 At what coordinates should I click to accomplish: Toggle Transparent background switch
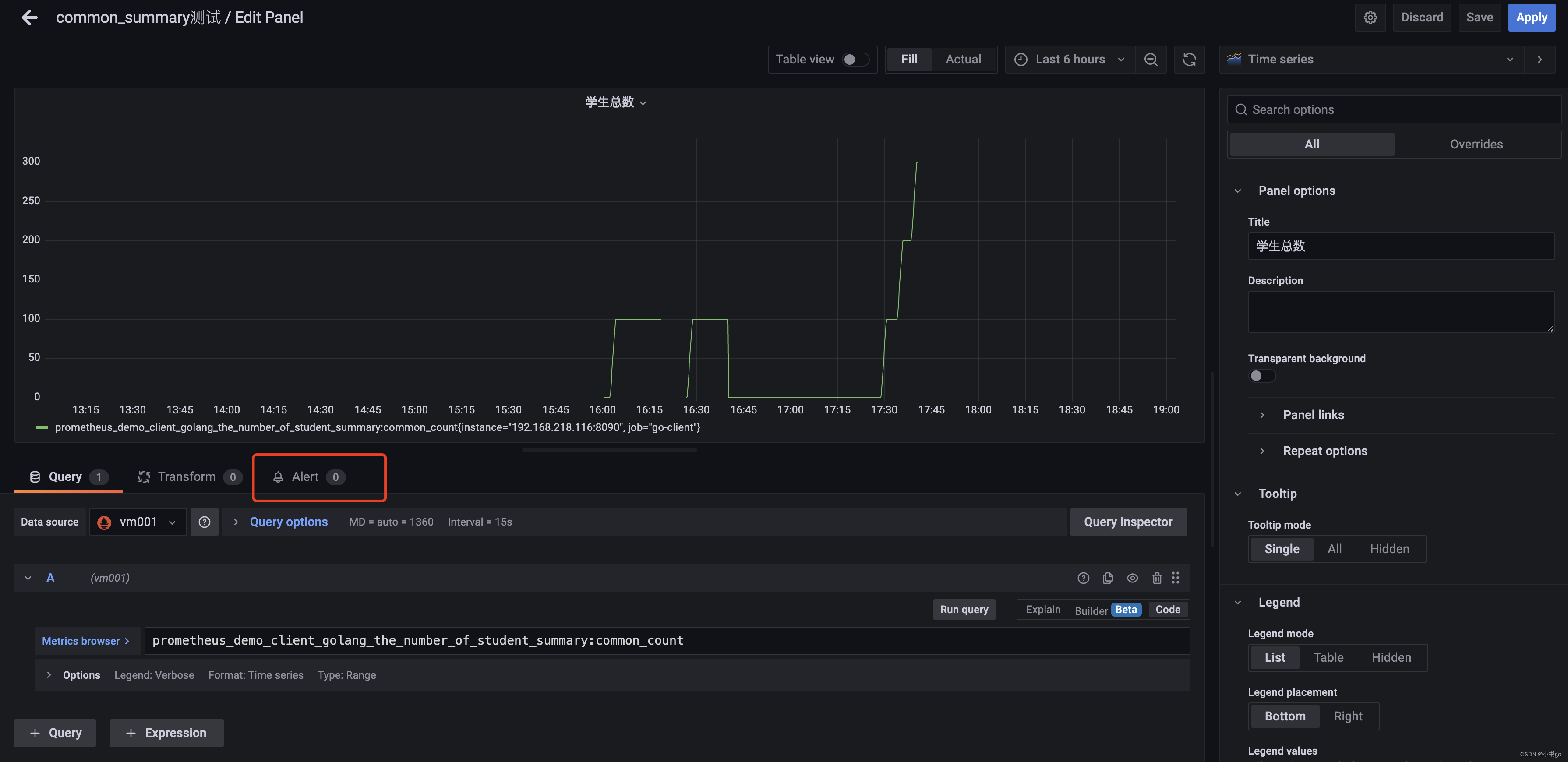[x=1261, y=376]
